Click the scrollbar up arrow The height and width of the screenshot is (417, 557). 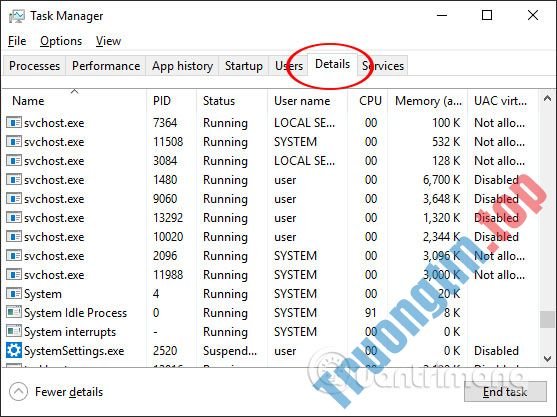click(547, 98)
